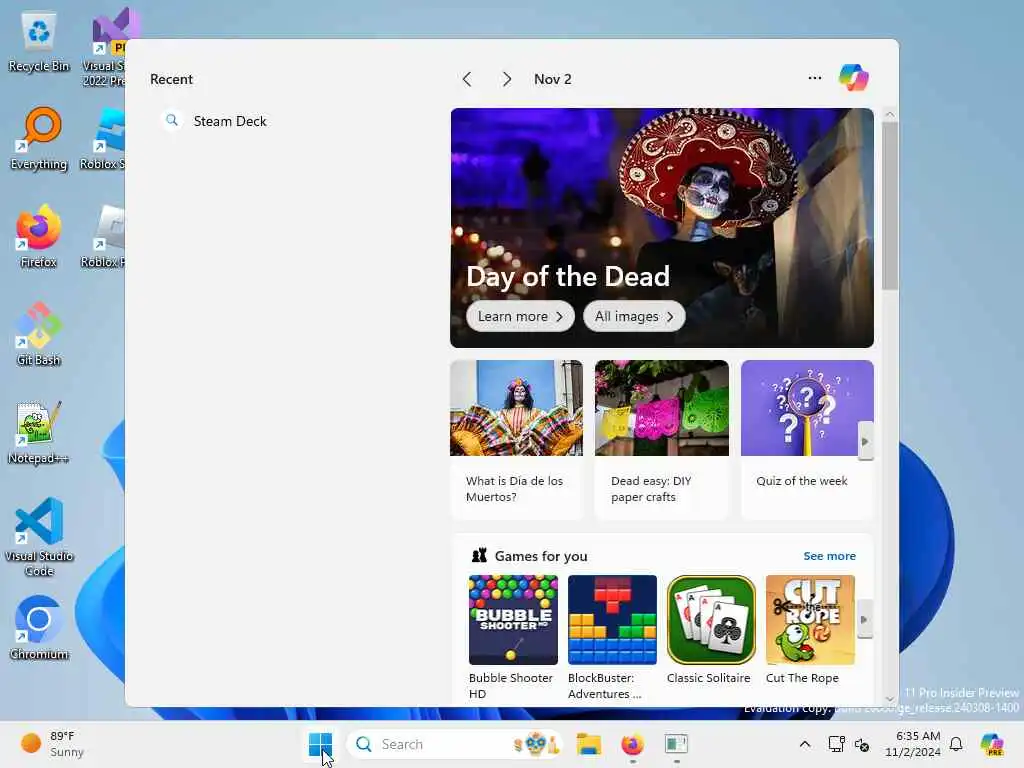
Task: Click the Nov 2 date label
Action: (x=552, y=79)
